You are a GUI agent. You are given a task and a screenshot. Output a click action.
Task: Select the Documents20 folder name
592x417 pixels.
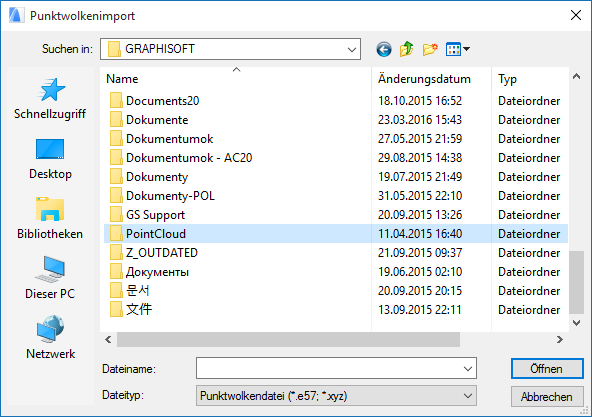tap(162, 101)
